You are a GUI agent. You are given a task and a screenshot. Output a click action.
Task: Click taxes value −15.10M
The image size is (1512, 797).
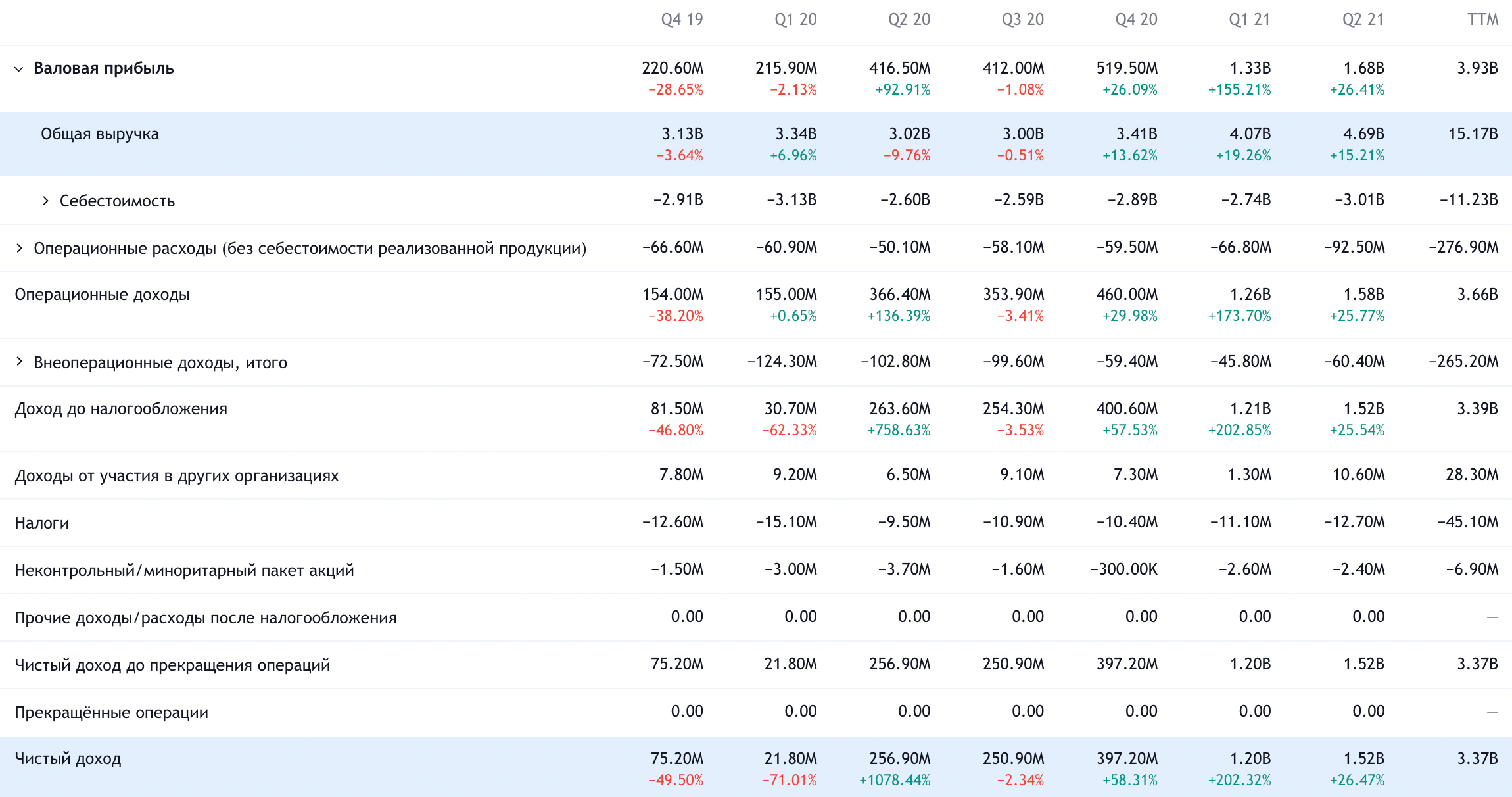tap(786, 522)
